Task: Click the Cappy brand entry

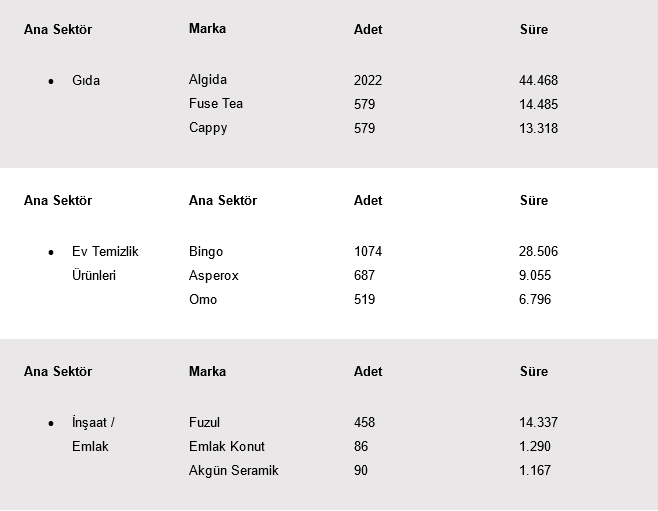Action: click(208, 128)
